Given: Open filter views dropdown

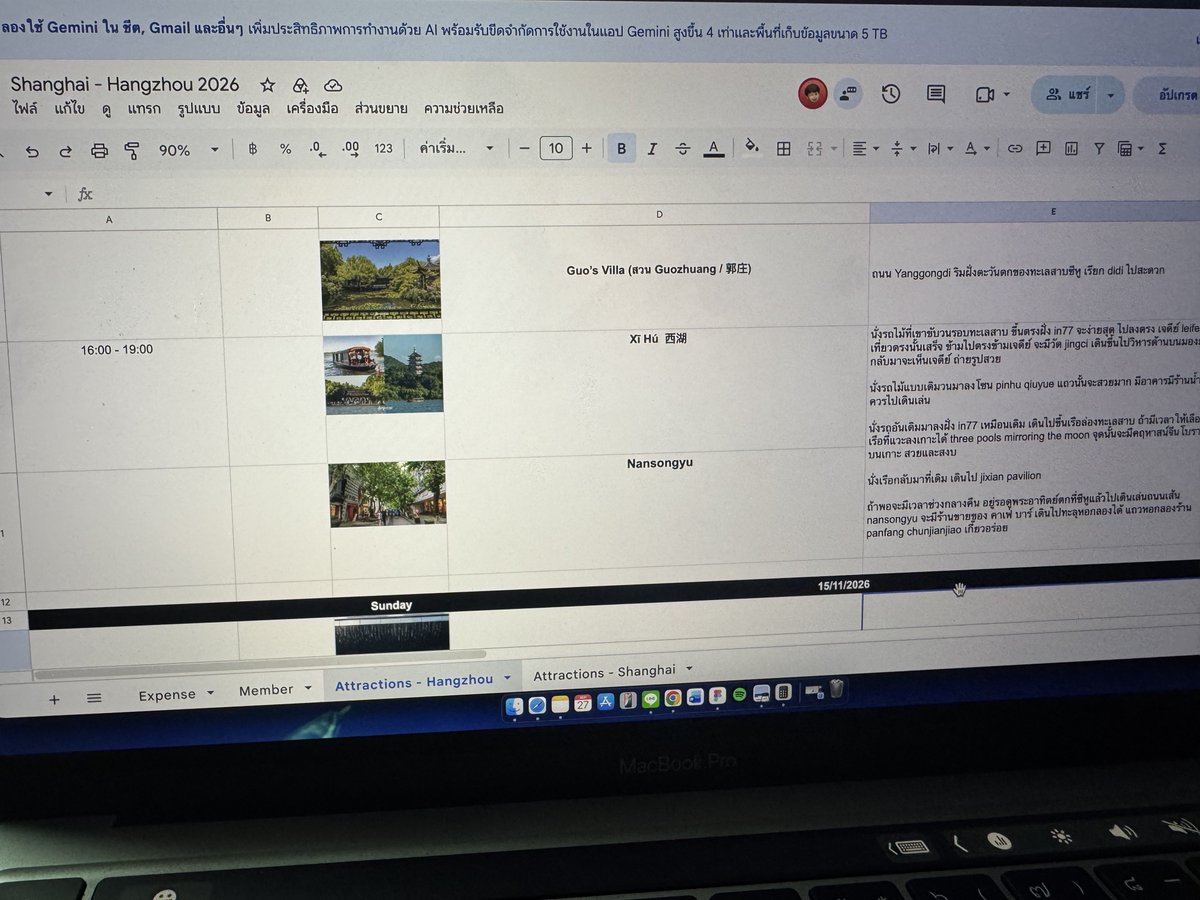Looking at the screenshot, I should coord(1131,149).
